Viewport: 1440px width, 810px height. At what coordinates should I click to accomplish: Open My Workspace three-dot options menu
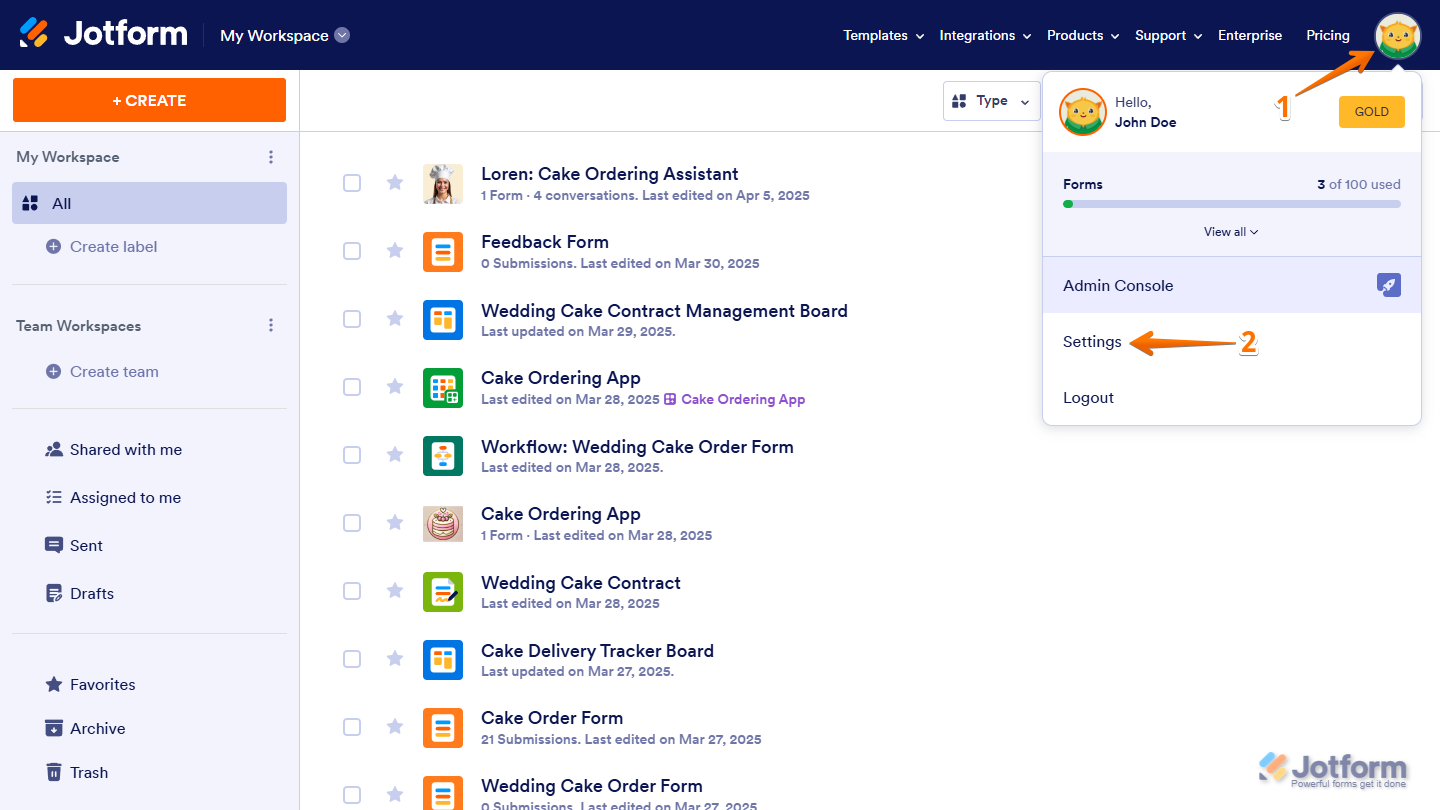point(270,157)
